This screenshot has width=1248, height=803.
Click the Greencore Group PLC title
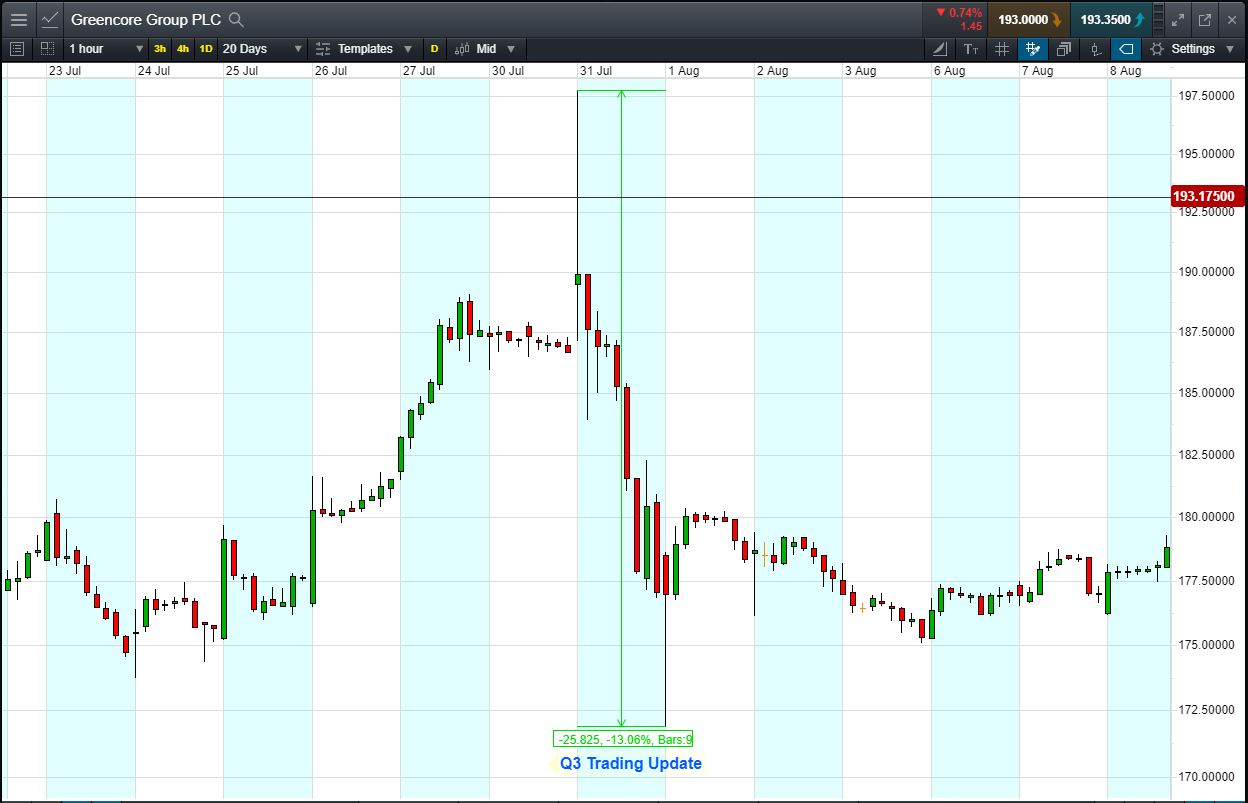pos(146,19)
